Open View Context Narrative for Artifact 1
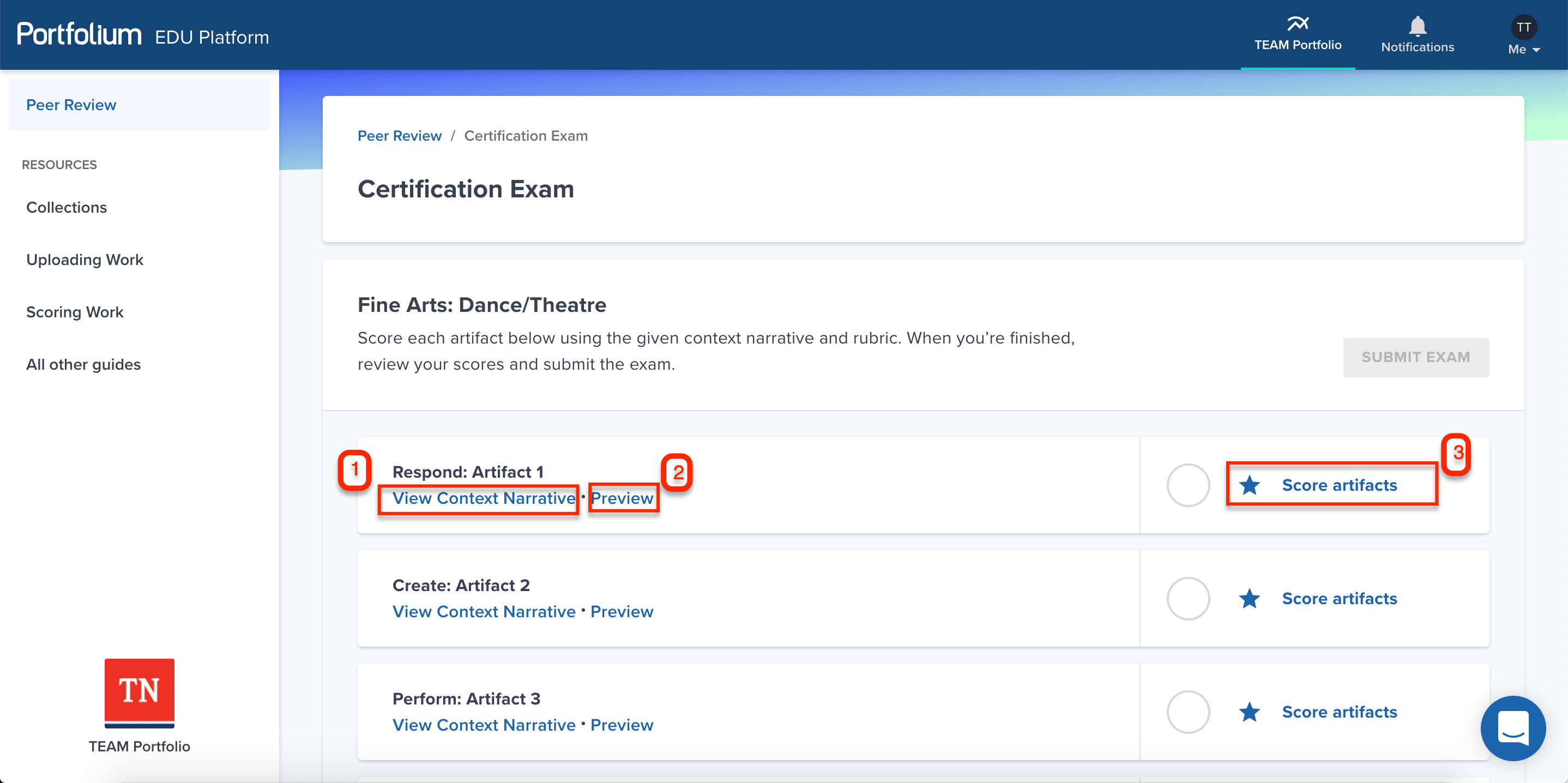This screenshot has width=1568, height=783. pyautogui.click(x=483, y=498)
